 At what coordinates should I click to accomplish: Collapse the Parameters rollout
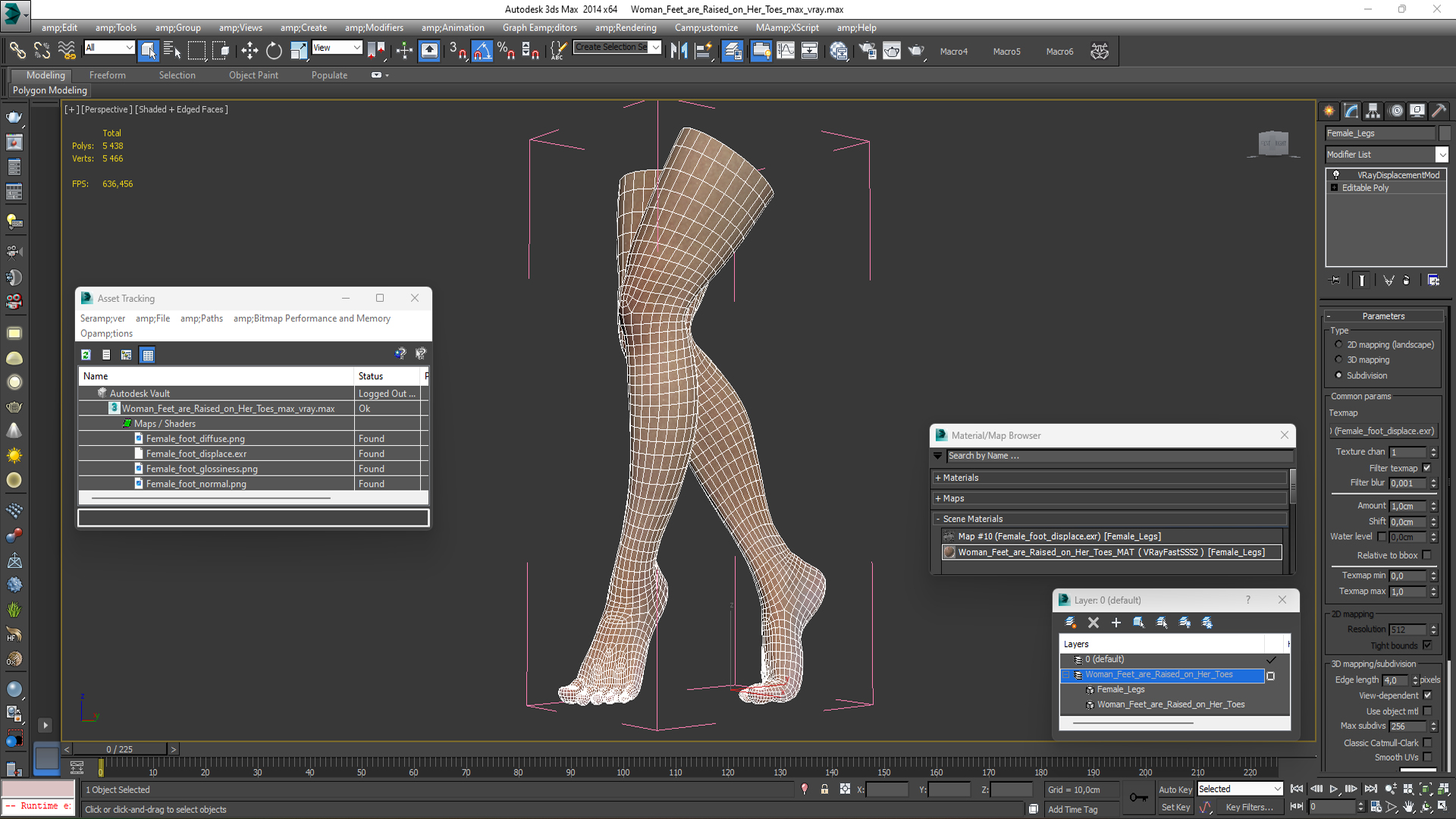click(x=1383, y=316)
